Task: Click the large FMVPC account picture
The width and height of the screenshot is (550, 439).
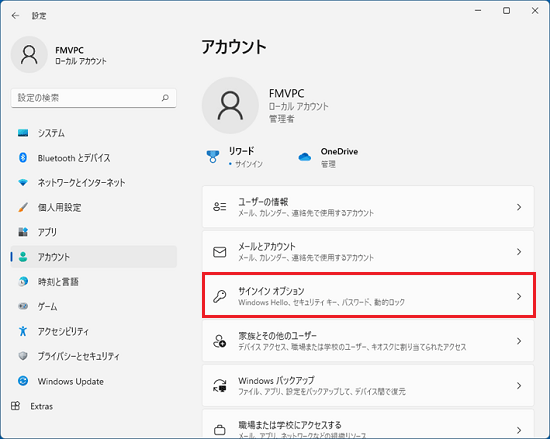Action: (230, 105)
